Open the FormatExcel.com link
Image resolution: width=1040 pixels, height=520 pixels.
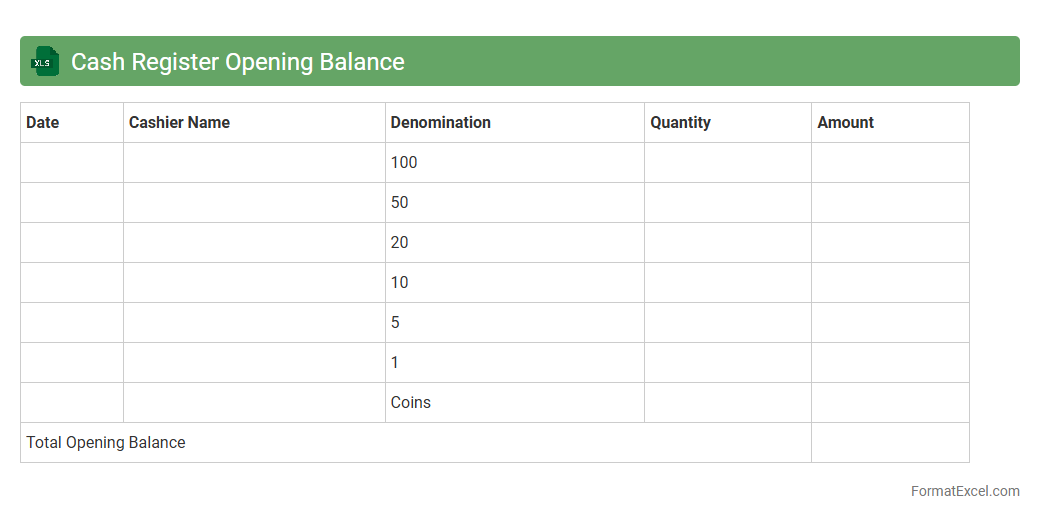coord(964,491)
